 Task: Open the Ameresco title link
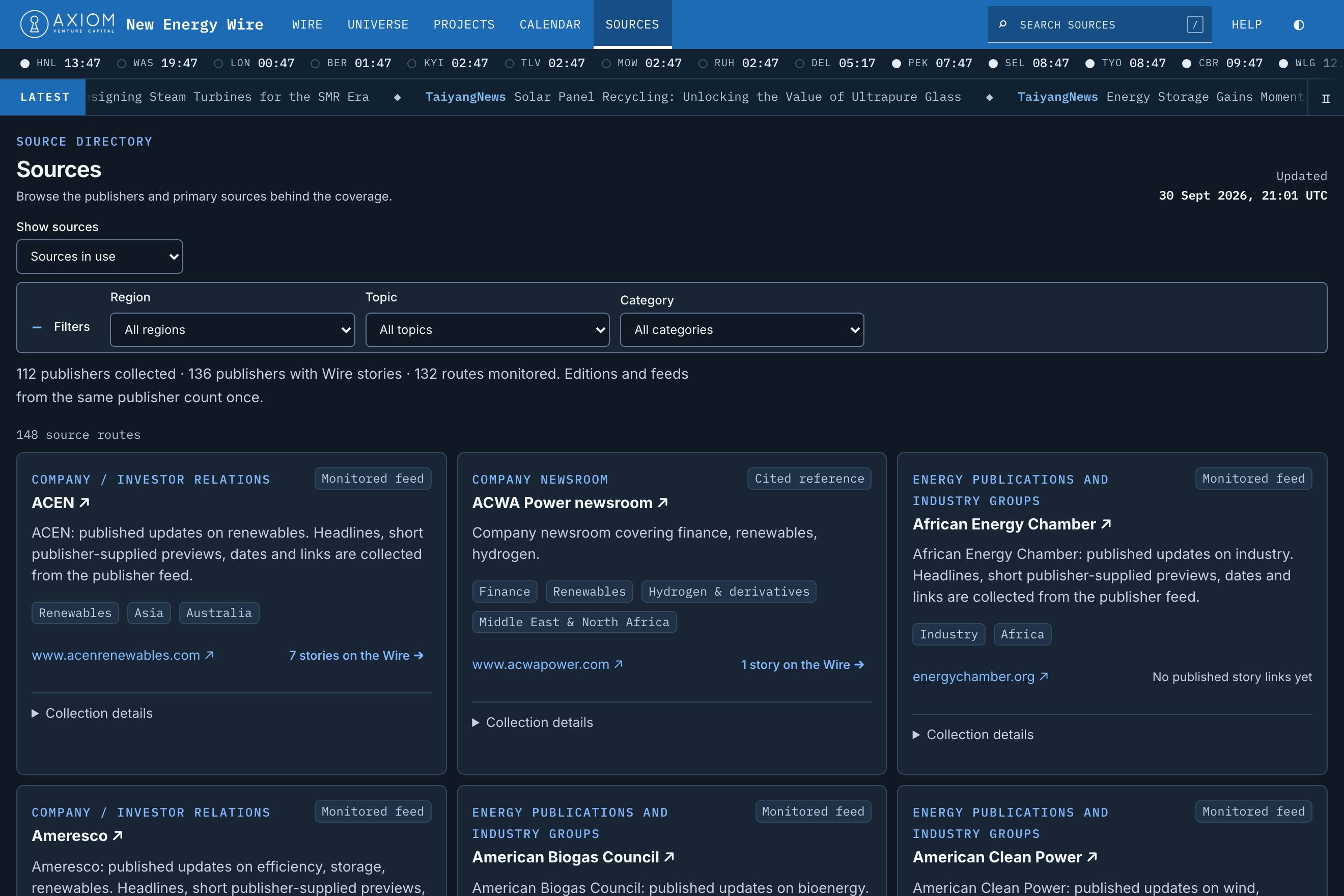tap(77, 835)
